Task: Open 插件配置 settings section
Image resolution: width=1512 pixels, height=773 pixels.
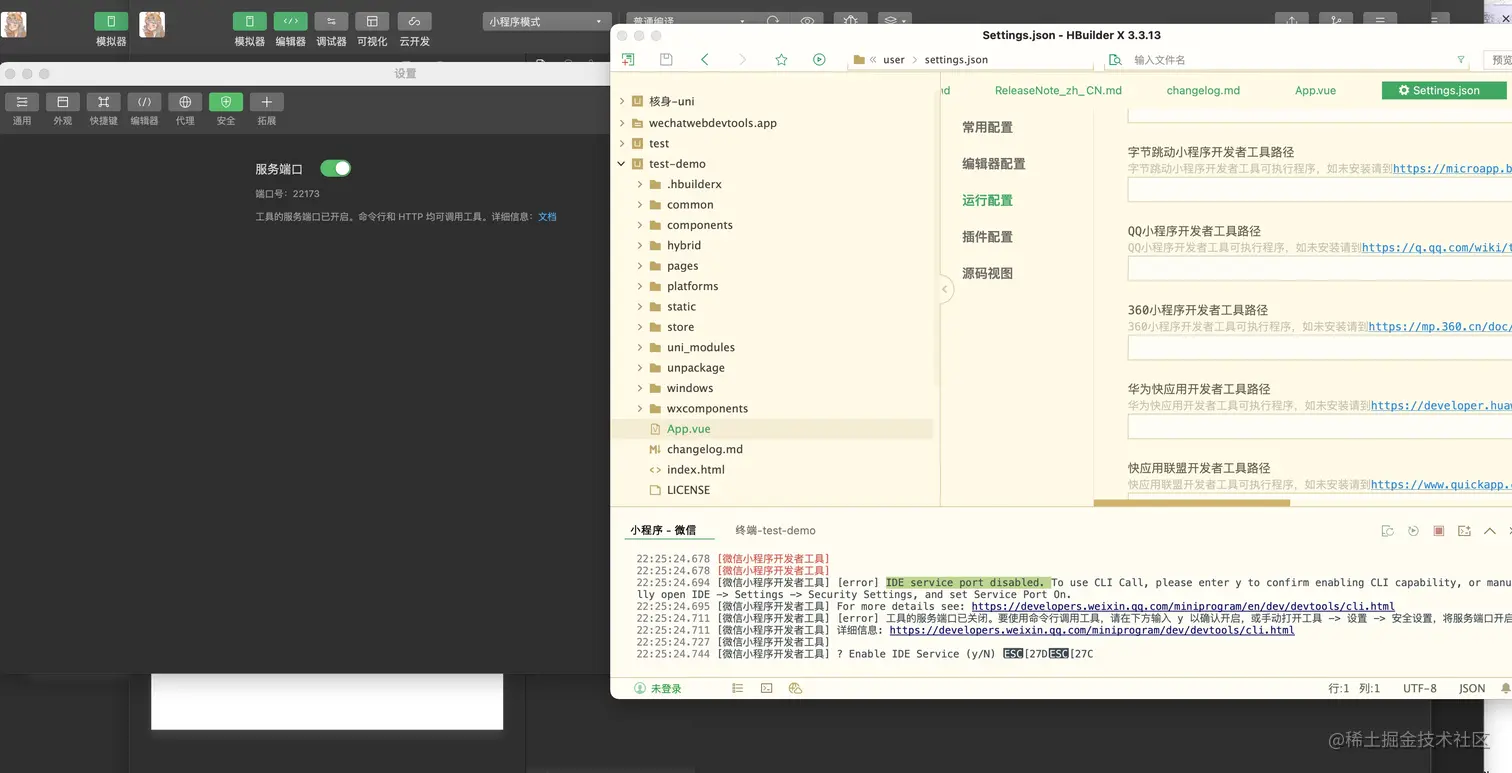Action: coord(987,237)
